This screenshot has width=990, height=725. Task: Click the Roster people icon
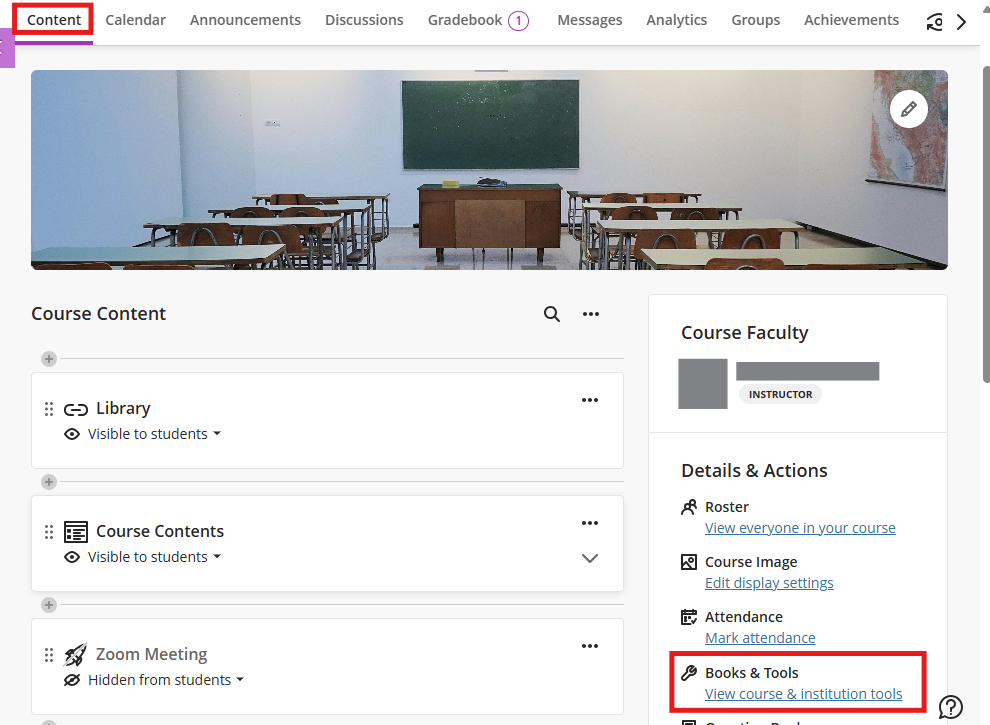689,507
